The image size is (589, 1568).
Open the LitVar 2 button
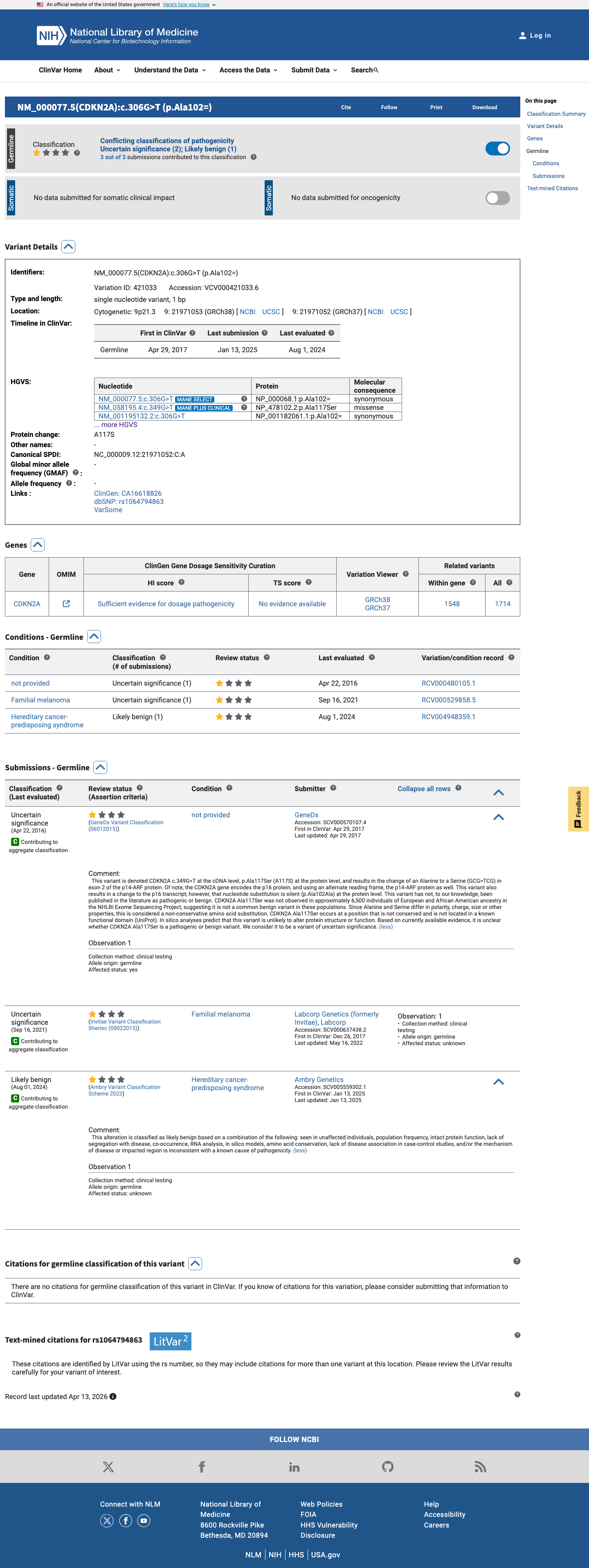coord(171,1341)
